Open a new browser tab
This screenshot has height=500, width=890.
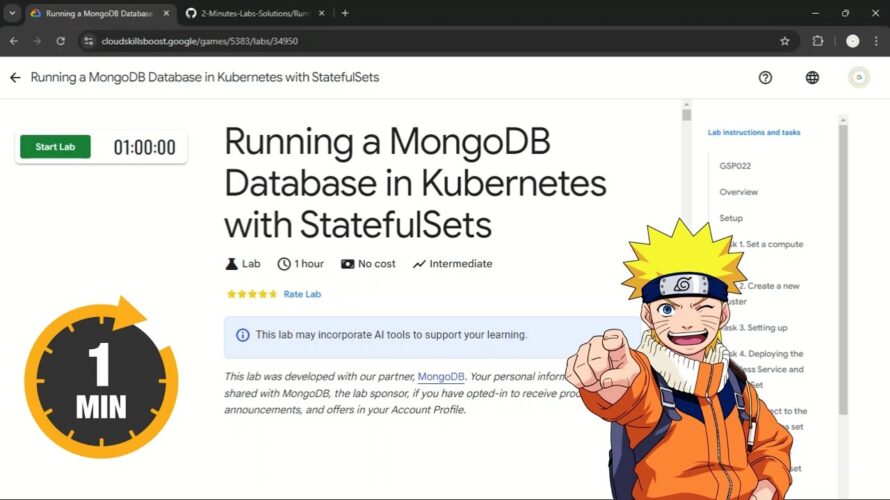[x=345, y=13]
